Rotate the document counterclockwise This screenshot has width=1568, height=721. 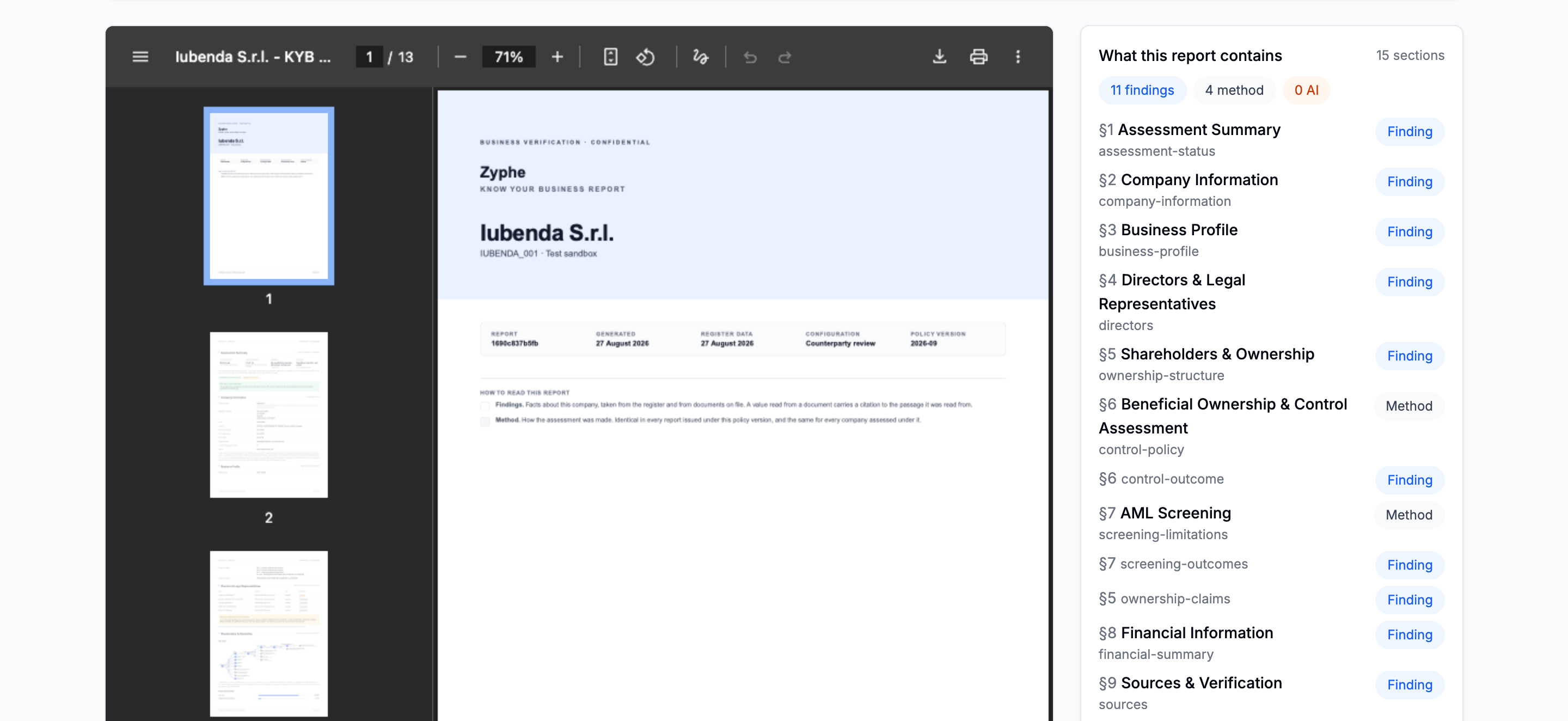(645, 57)
